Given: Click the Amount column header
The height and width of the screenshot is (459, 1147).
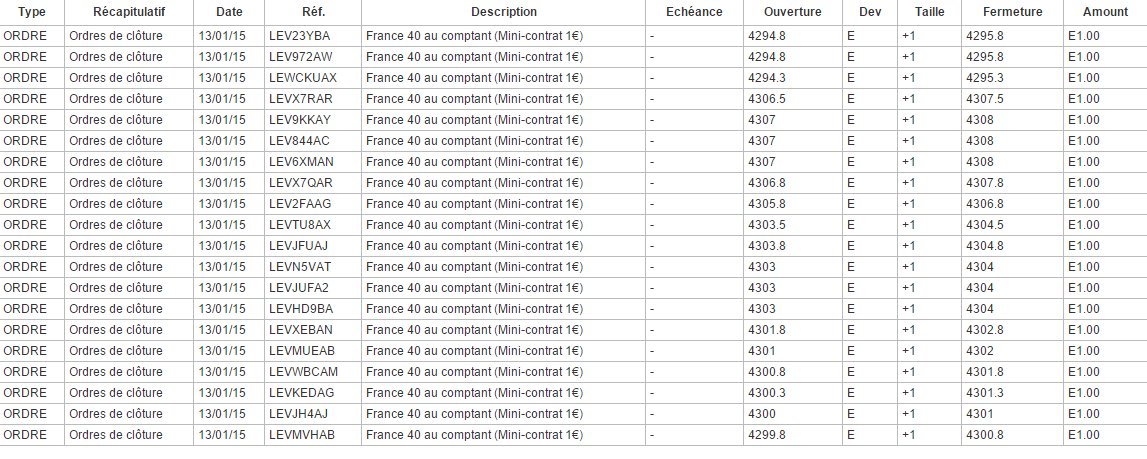Looking at the screenshot, I should (1104, 12).
